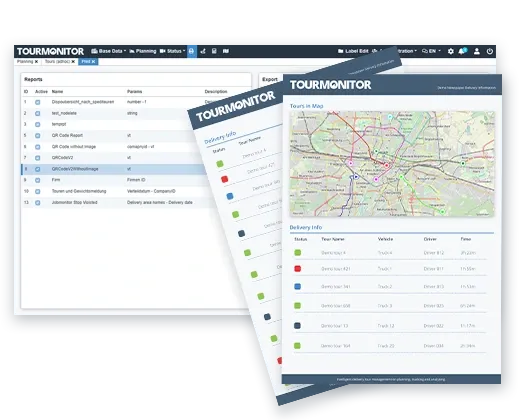
Task: Select the highlighted QRCodeV2WithoutImage name
Action: click(75, 169)
